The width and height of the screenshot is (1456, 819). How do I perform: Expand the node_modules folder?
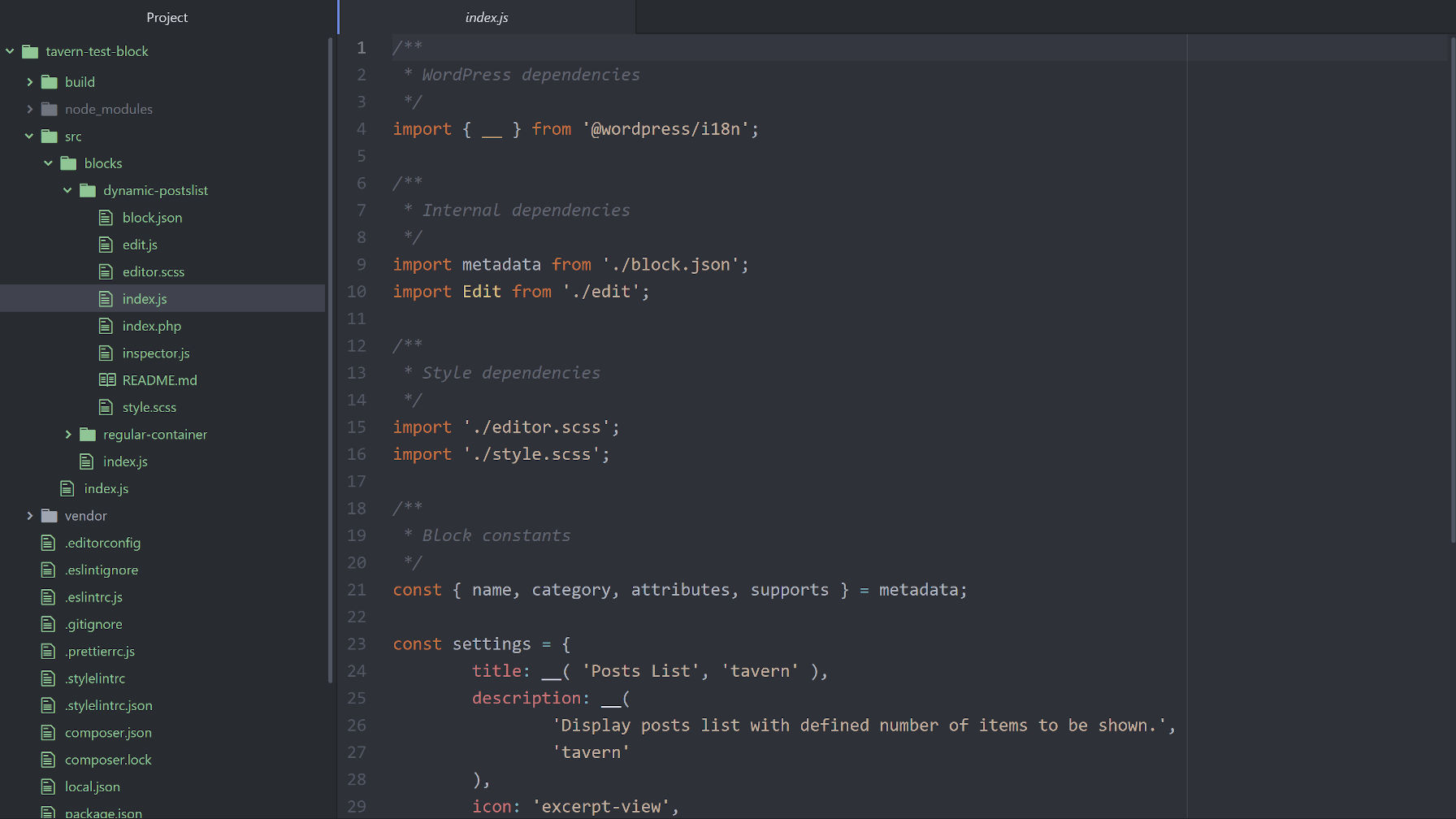pos(30,108)
